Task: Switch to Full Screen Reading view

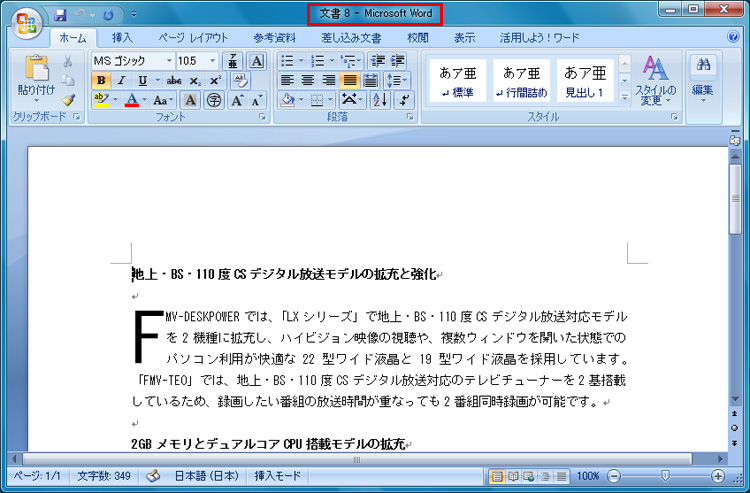Action: 513,476
